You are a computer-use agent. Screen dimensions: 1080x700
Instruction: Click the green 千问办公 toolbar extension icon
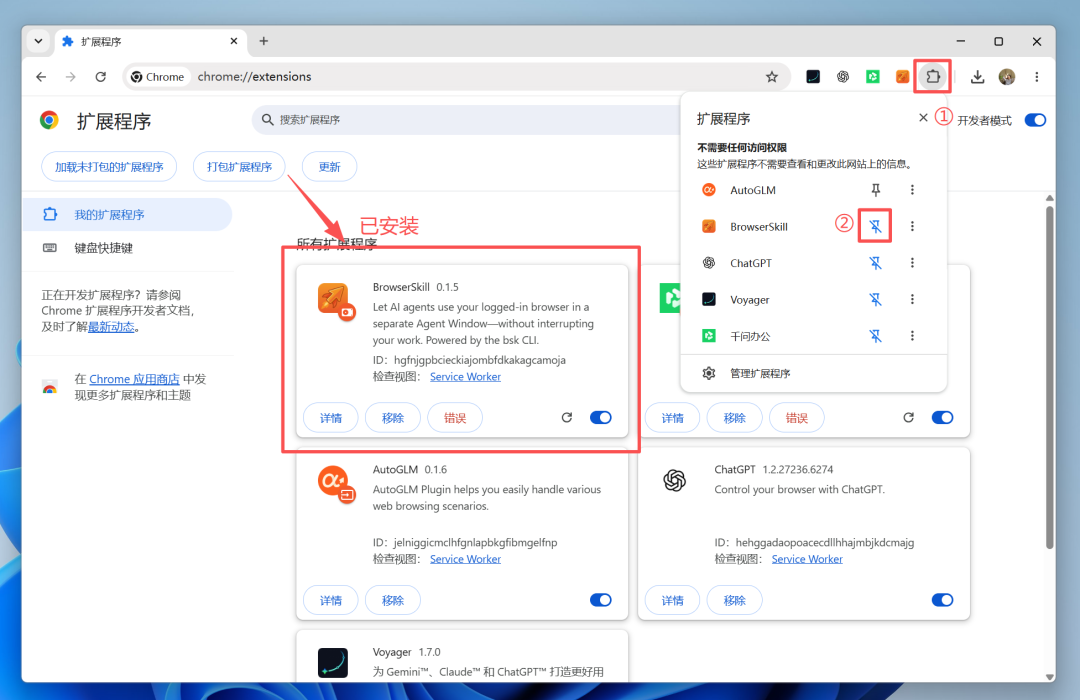tap(873, 76)
